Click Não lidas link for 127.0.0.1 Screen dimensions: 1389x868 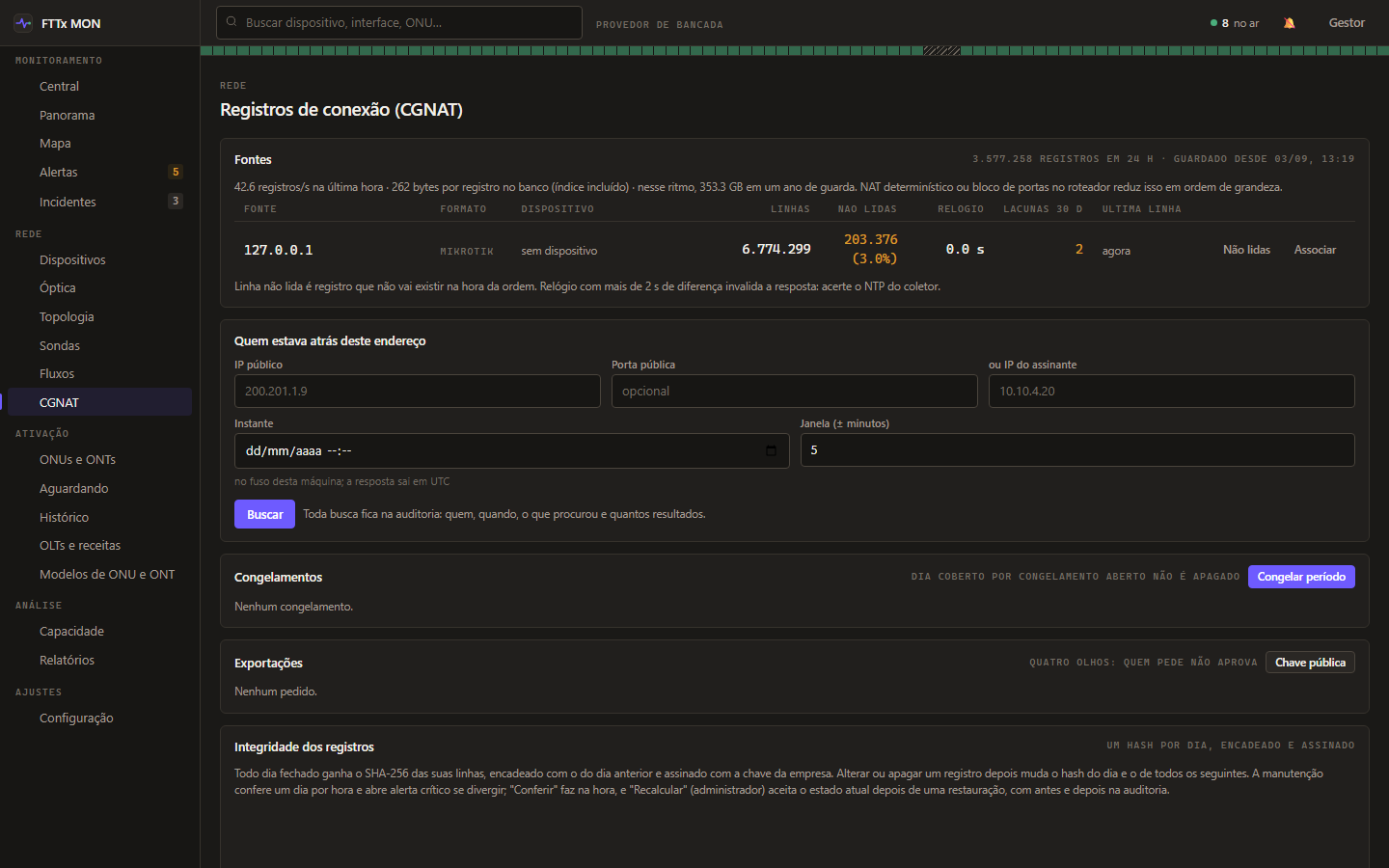pyautogui.click(x=1246, y=250)
